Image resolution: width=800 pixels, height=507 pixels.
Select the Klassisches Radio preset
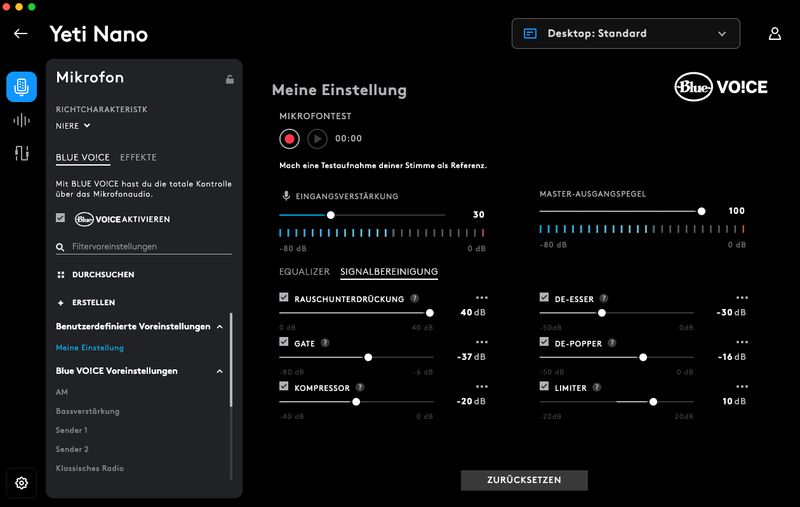coord(90,468)
